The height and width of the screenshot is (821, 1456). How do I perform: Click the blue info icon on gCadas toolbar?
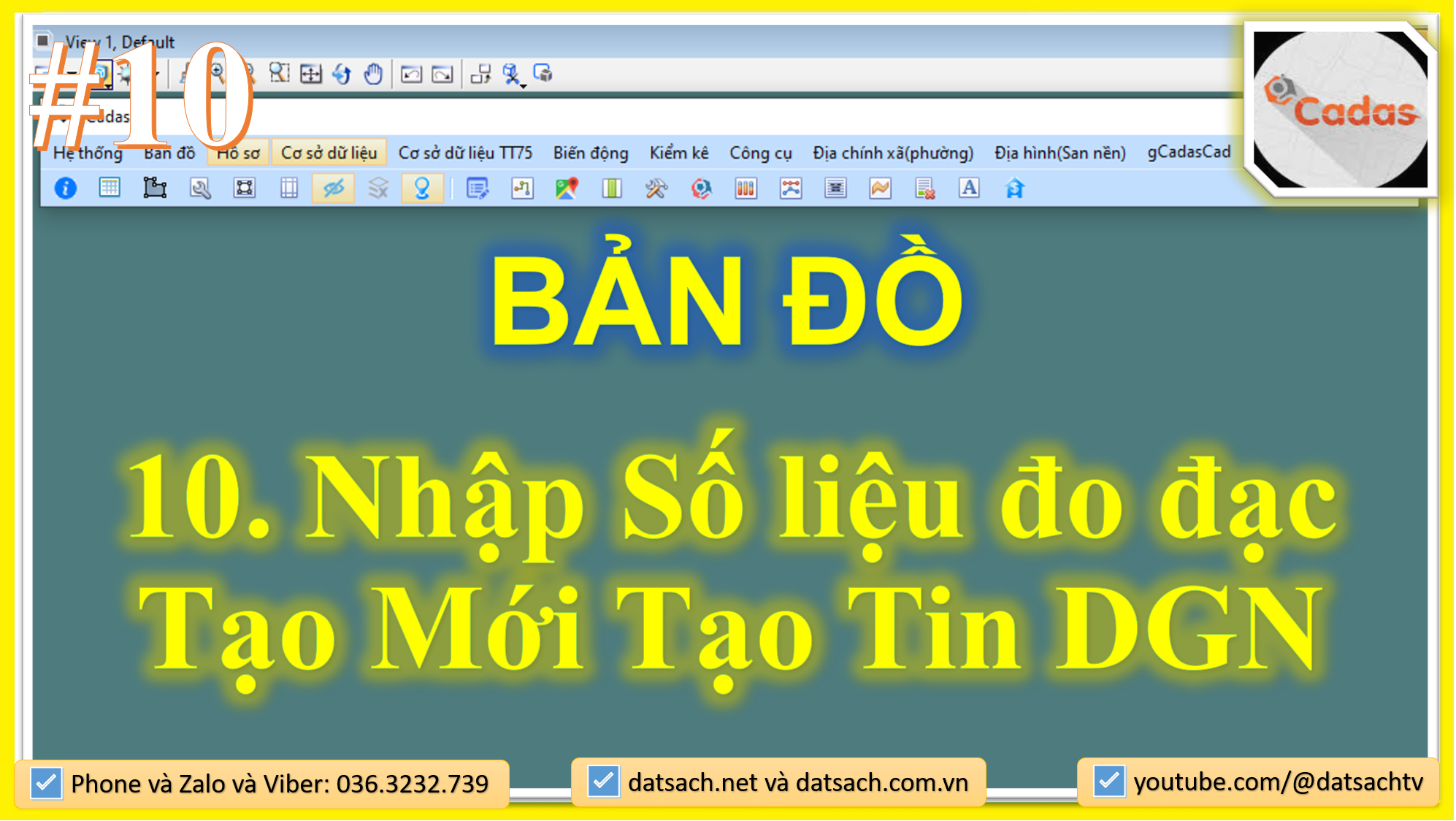64,188
